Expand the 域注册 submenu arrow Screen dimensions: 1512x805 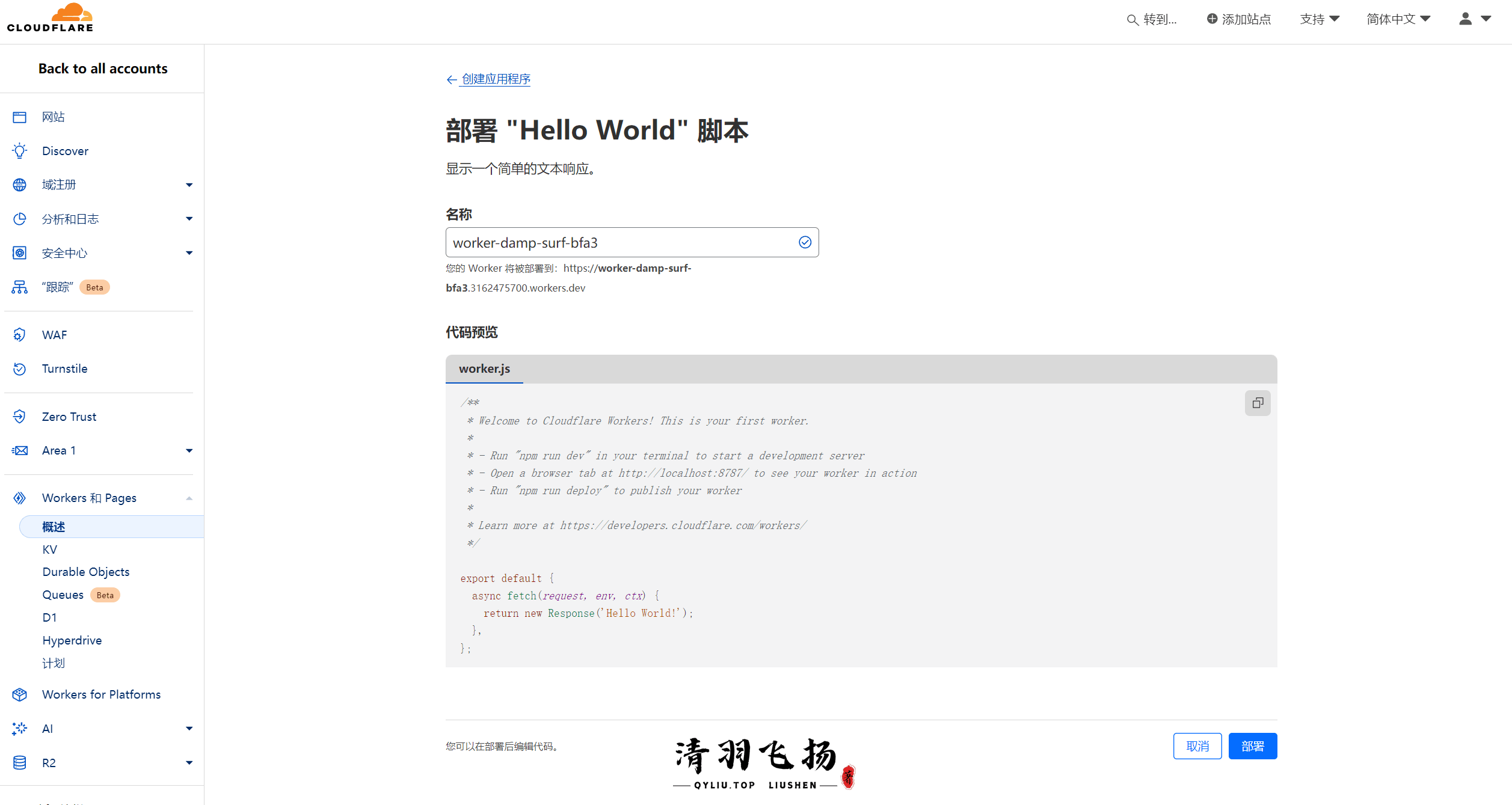(x=189, y=185)
